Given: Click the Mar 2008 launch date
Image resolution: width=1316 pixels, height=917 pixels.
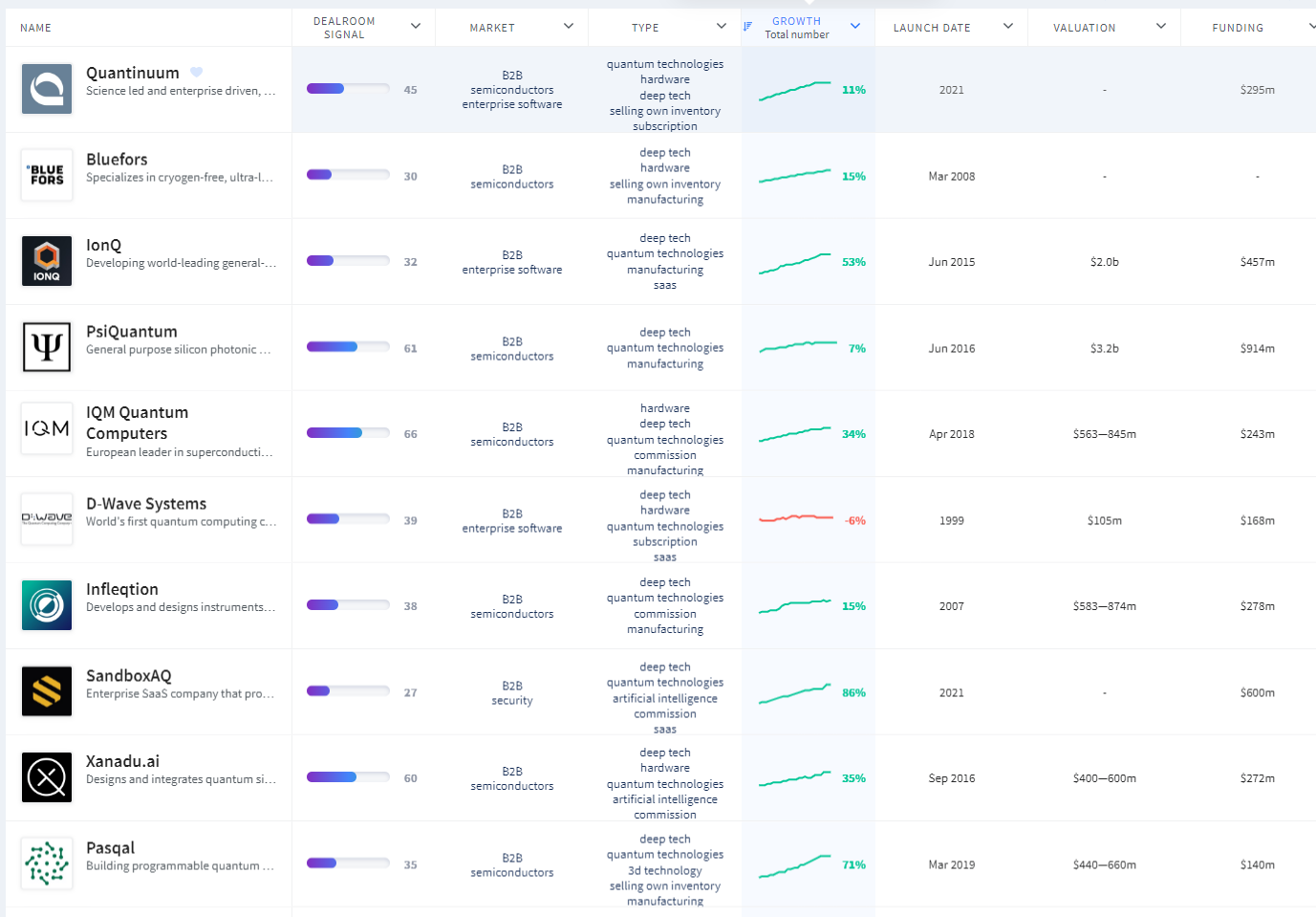Looking at the screenshot, I should pos(951,176).
